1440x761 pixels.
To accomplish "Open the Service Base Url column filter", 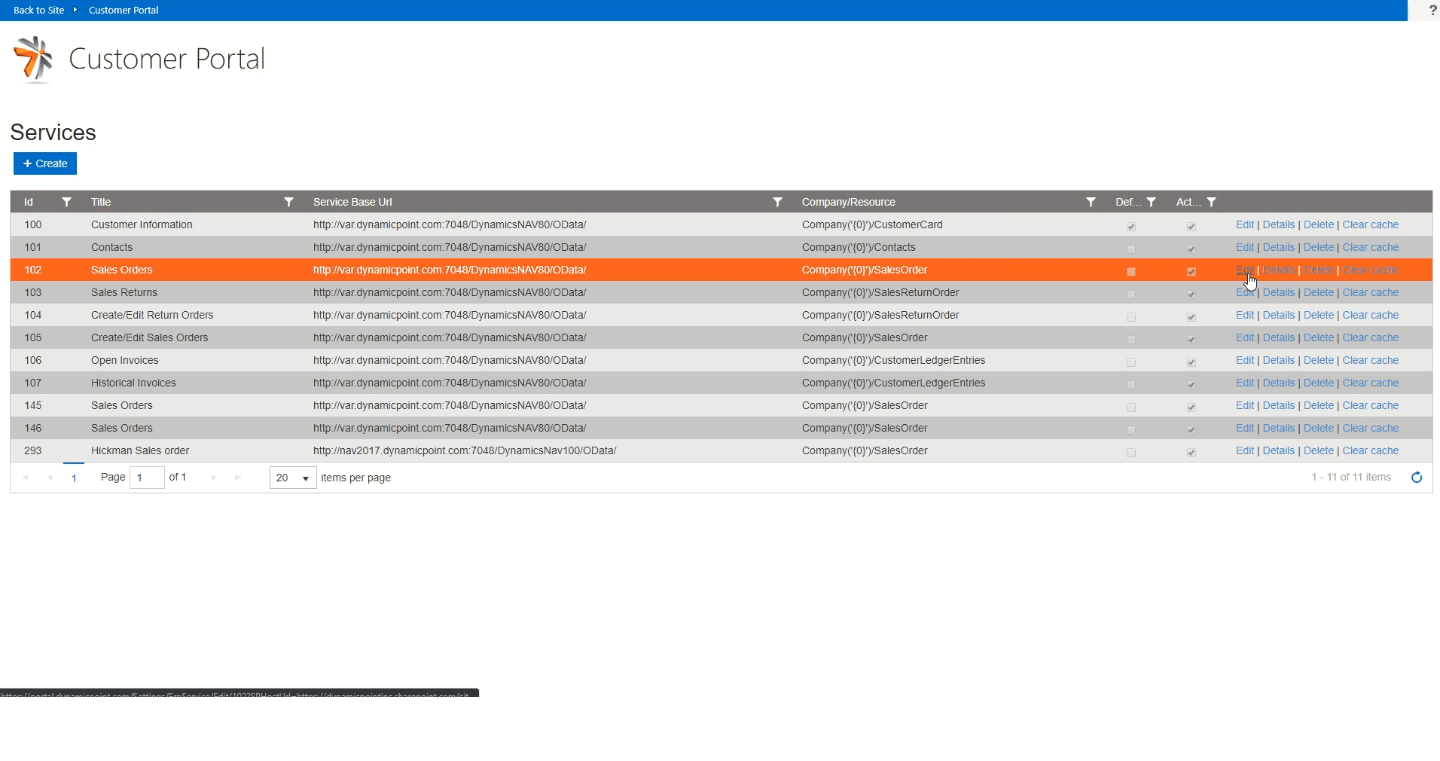I will [777, 202].
